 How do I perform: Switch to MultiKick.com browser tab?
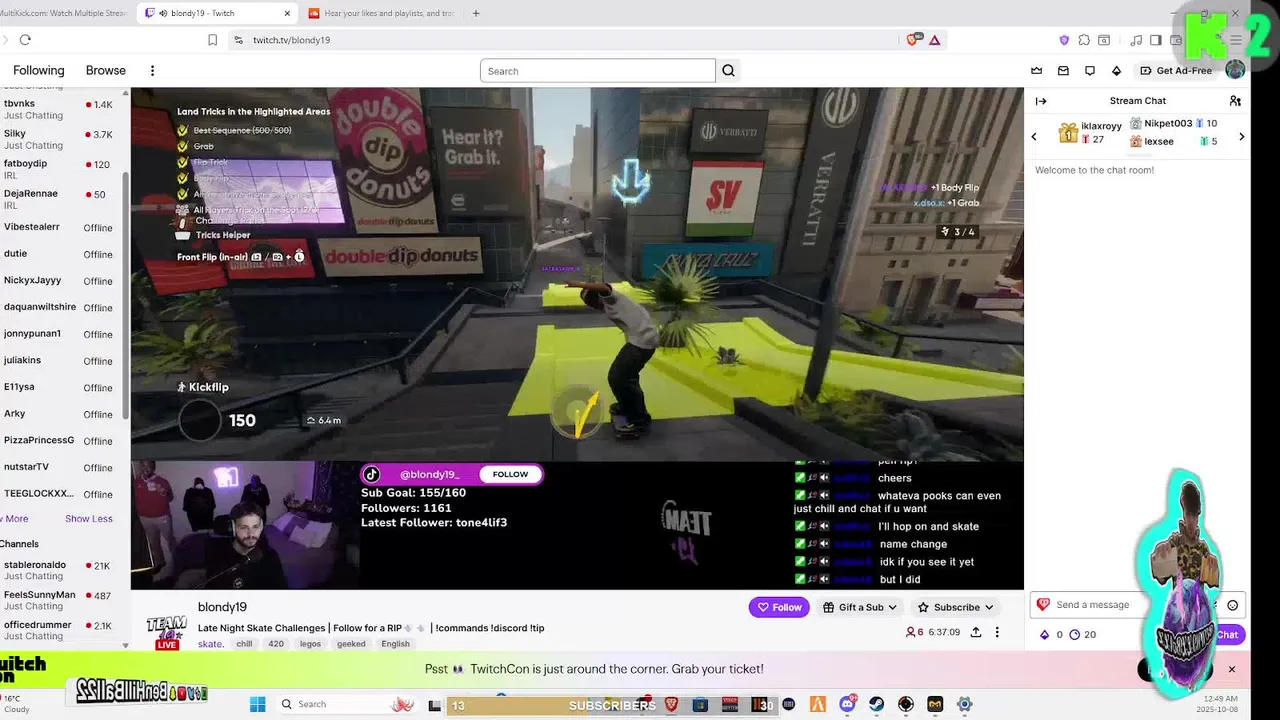[63, 13]
